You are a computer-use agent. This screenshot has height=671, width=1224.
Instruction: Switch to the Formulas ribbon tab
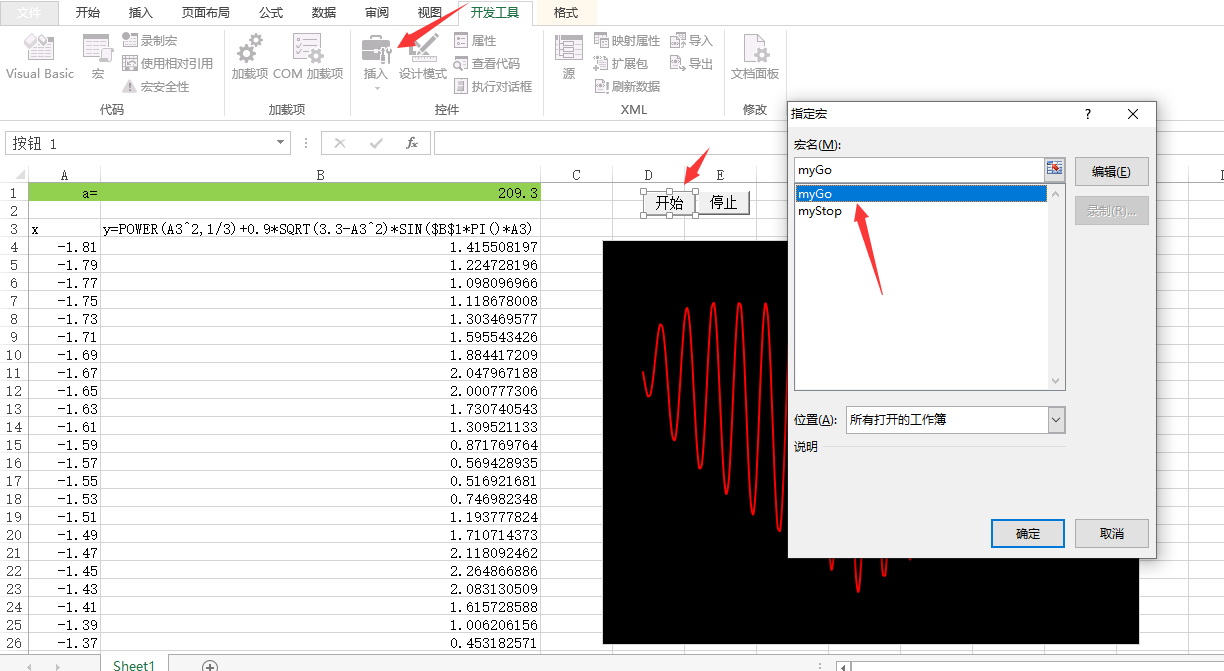pos(270,13)
